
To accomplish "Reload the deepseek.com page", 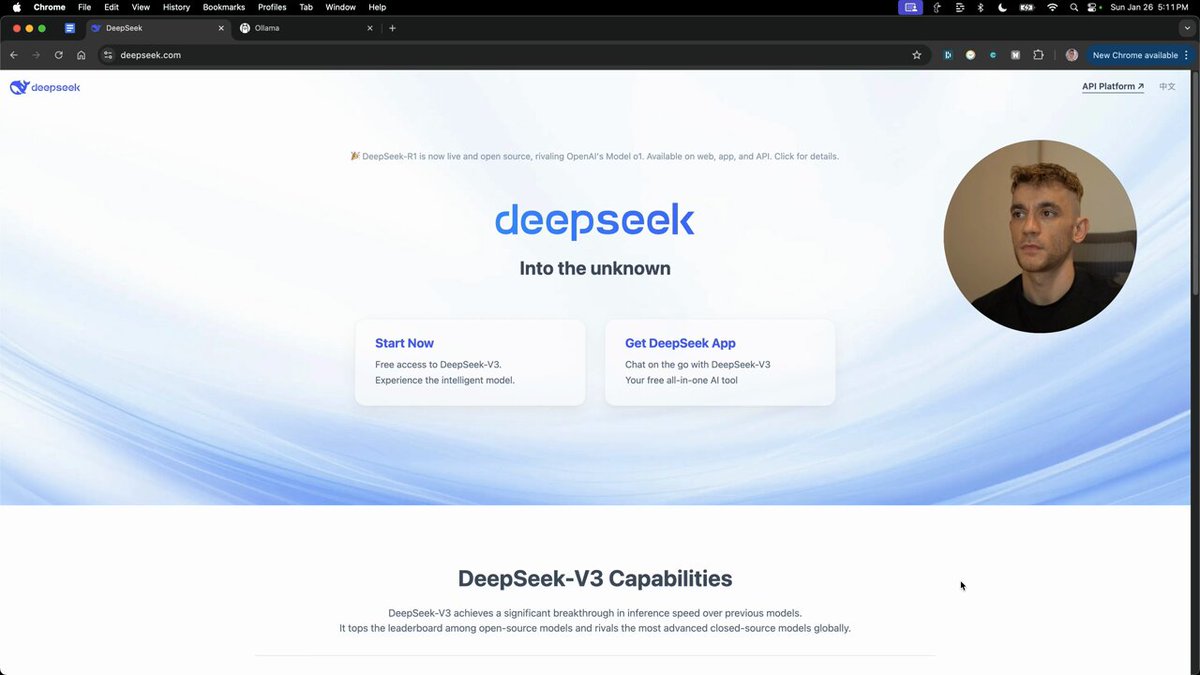I will coord(59,55).
